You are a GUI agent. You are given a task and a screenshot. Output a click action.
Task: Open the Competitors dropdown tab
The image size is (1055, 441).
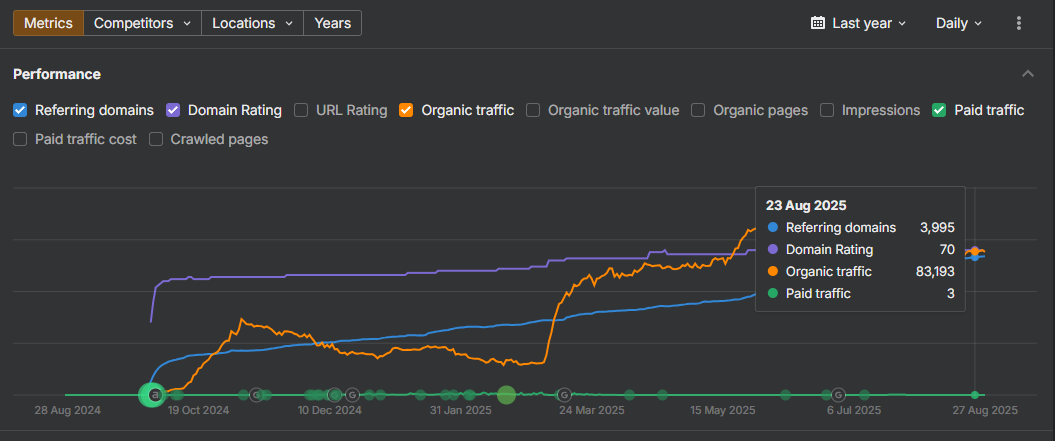(x=141, y=23)
